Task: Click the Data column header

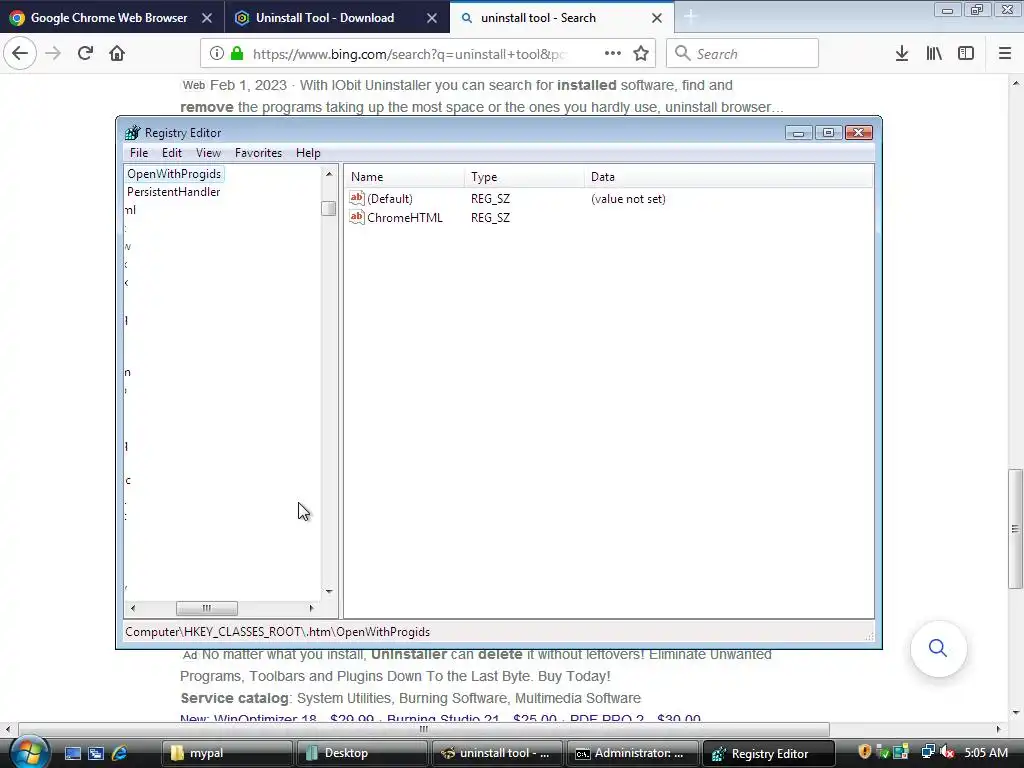Action: pyautogui.click(x=728, y=177)
